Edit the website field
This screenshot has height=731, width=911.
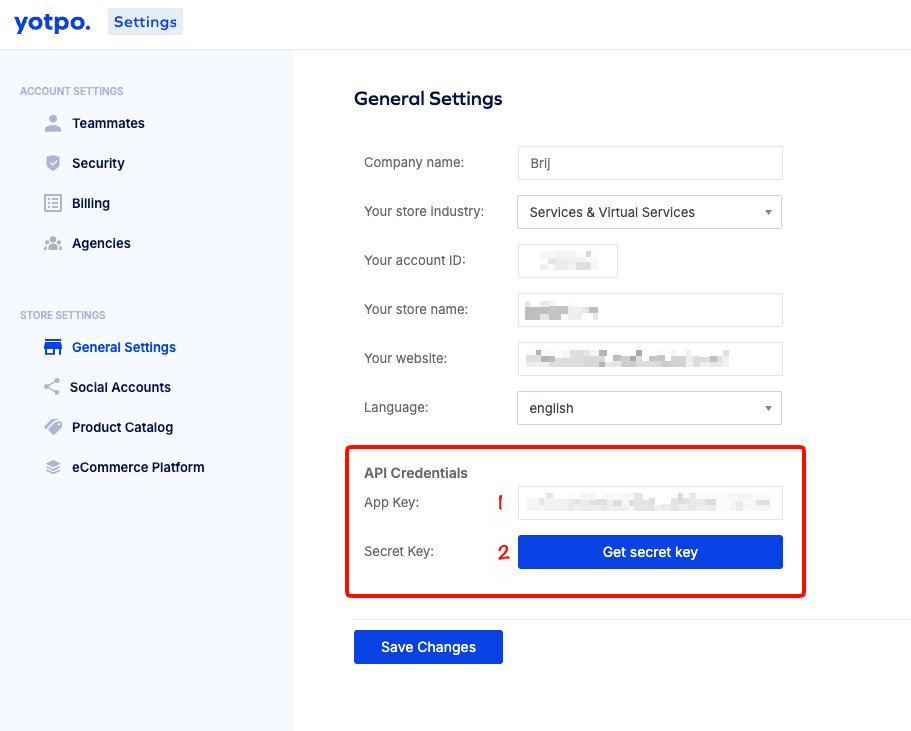[650, 359]
